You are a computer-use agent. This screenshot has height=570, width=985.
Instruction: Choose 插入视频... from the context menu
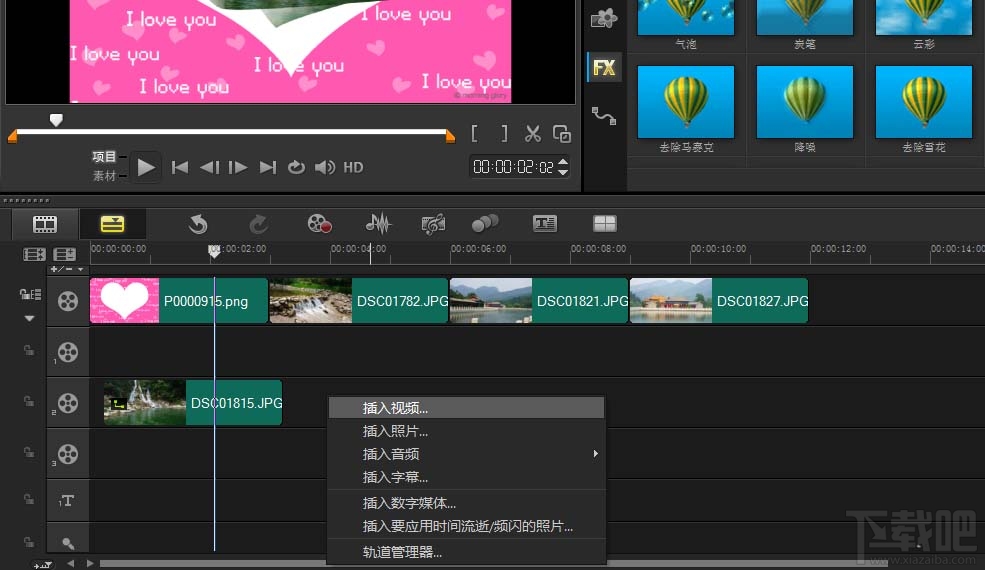(x=395, y=408)
